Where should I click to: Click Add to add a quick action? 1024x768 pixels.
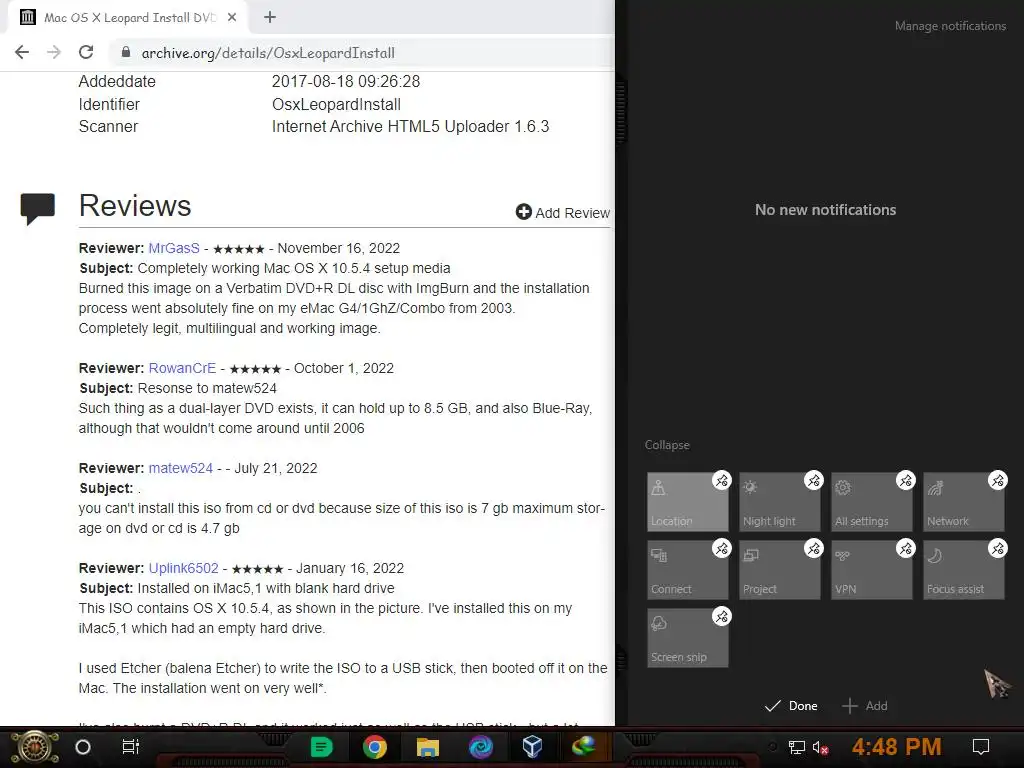coord(865,706)
